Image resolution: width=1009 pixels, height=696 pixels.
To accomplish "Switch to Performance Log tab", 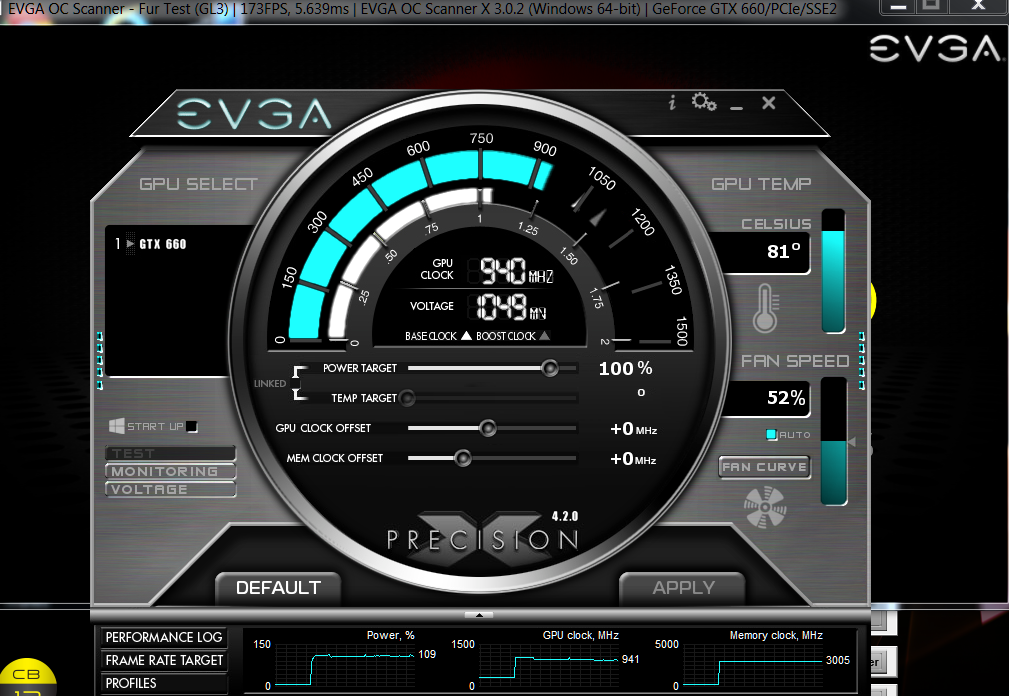I will point(163,637).
